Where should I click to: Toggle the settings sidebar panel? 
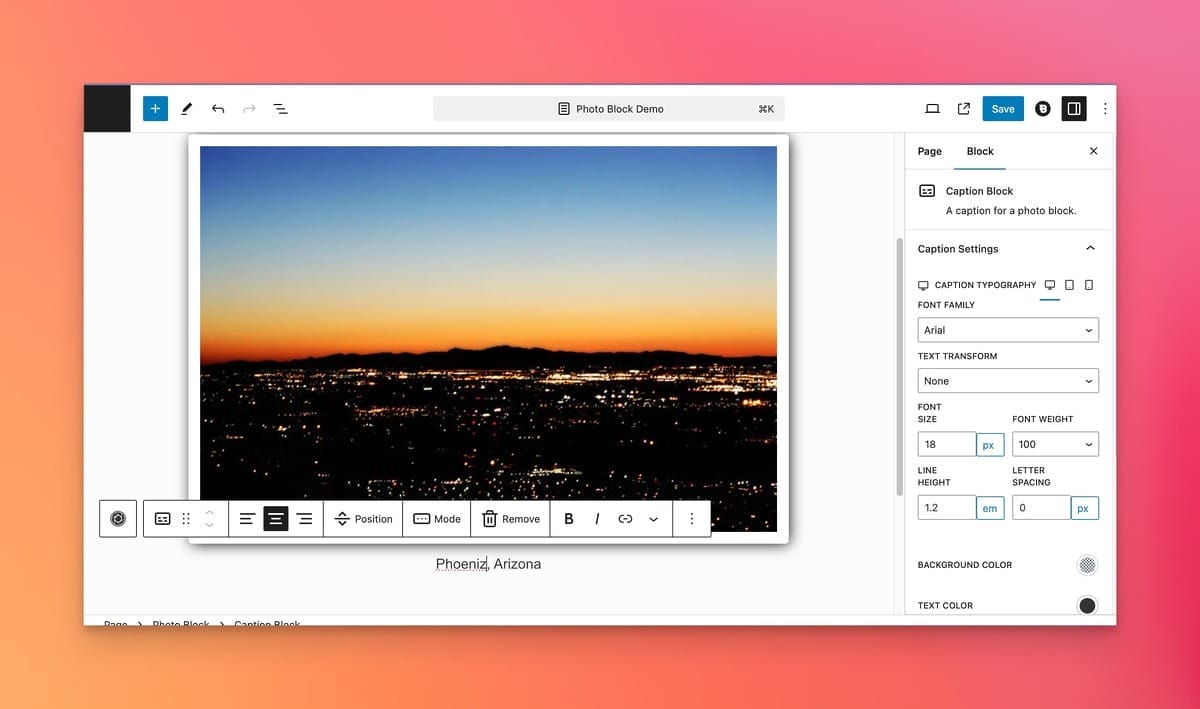(1074, 109)
